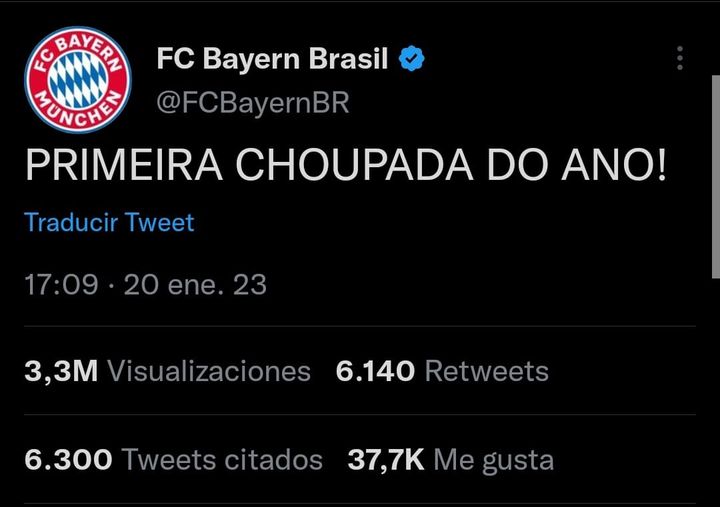The width and height of the screenshot is (720, 507).
Task: Open the Retweets list
Action: pyautogui.click(x=487, y=371)
